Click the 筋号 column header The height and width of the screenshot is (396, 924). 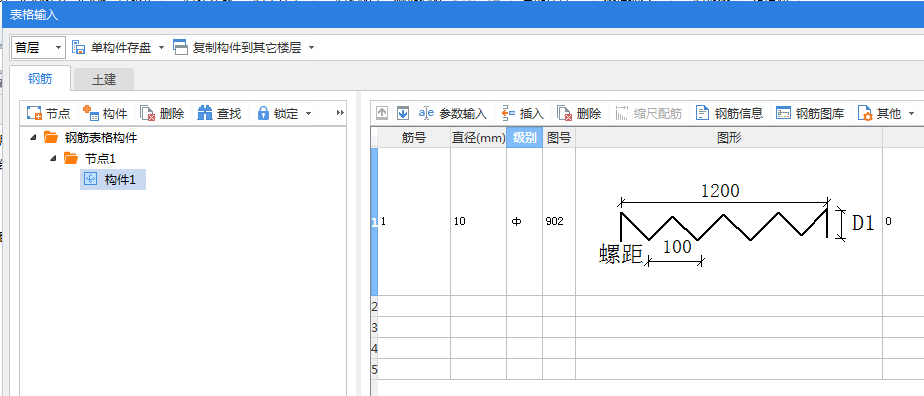414,138
